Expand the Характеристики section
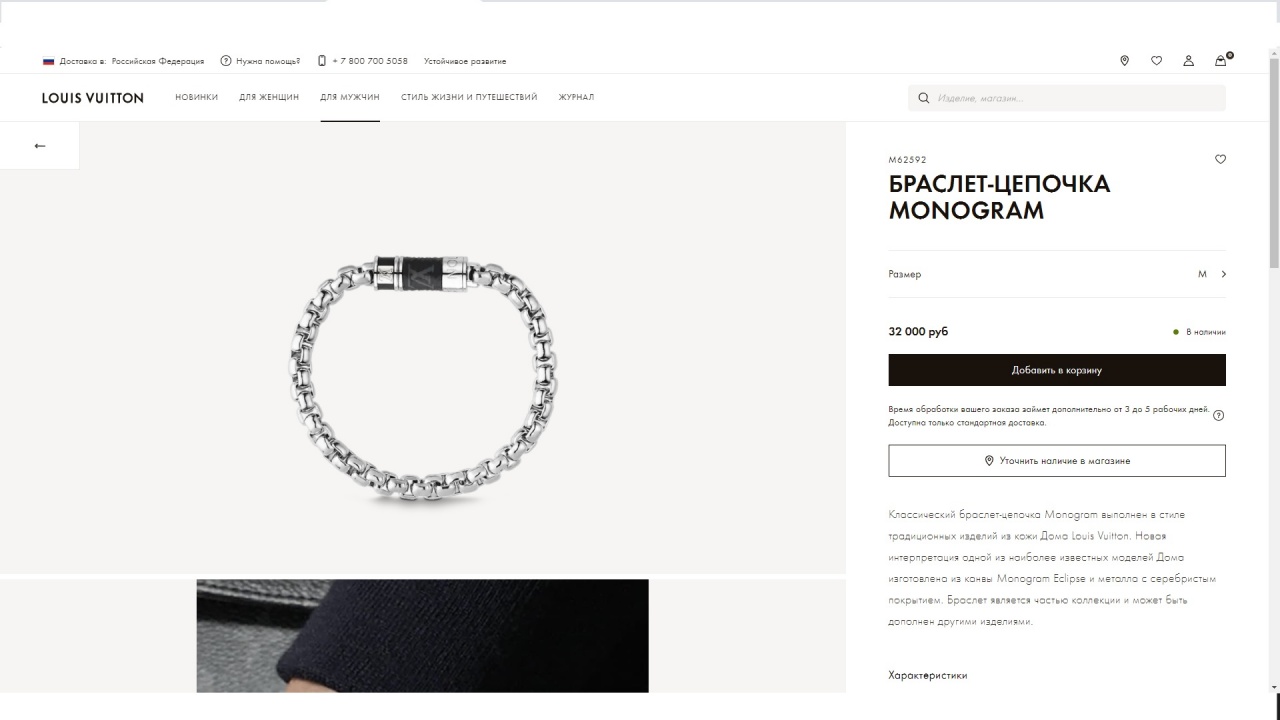This screenshot has height=720, width=1280. [928, 675]
